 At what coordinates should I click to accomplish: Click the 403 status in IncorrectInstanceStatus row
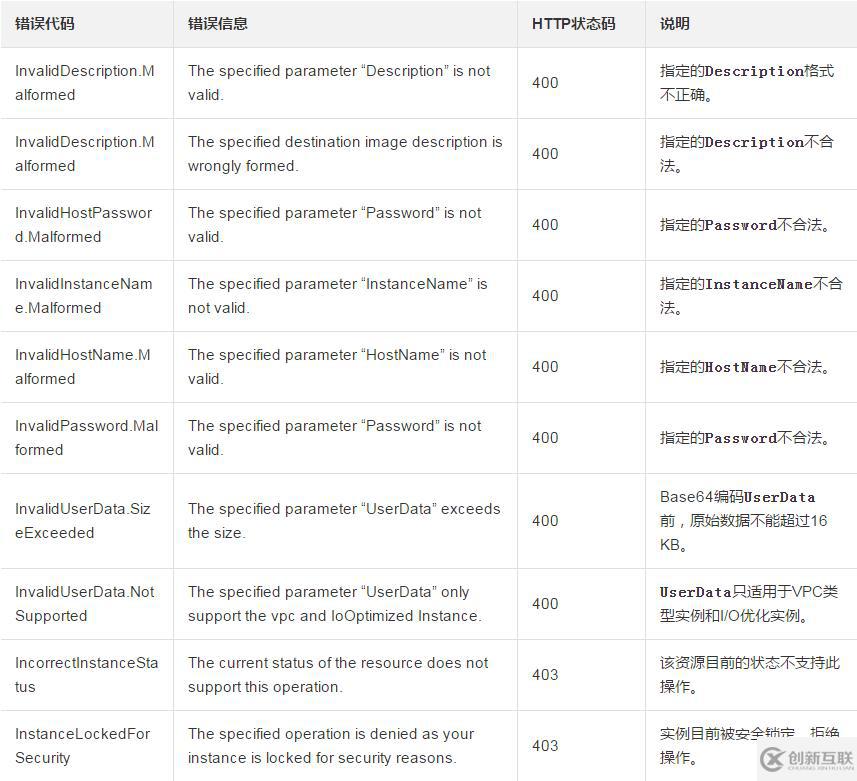[545, 675]
